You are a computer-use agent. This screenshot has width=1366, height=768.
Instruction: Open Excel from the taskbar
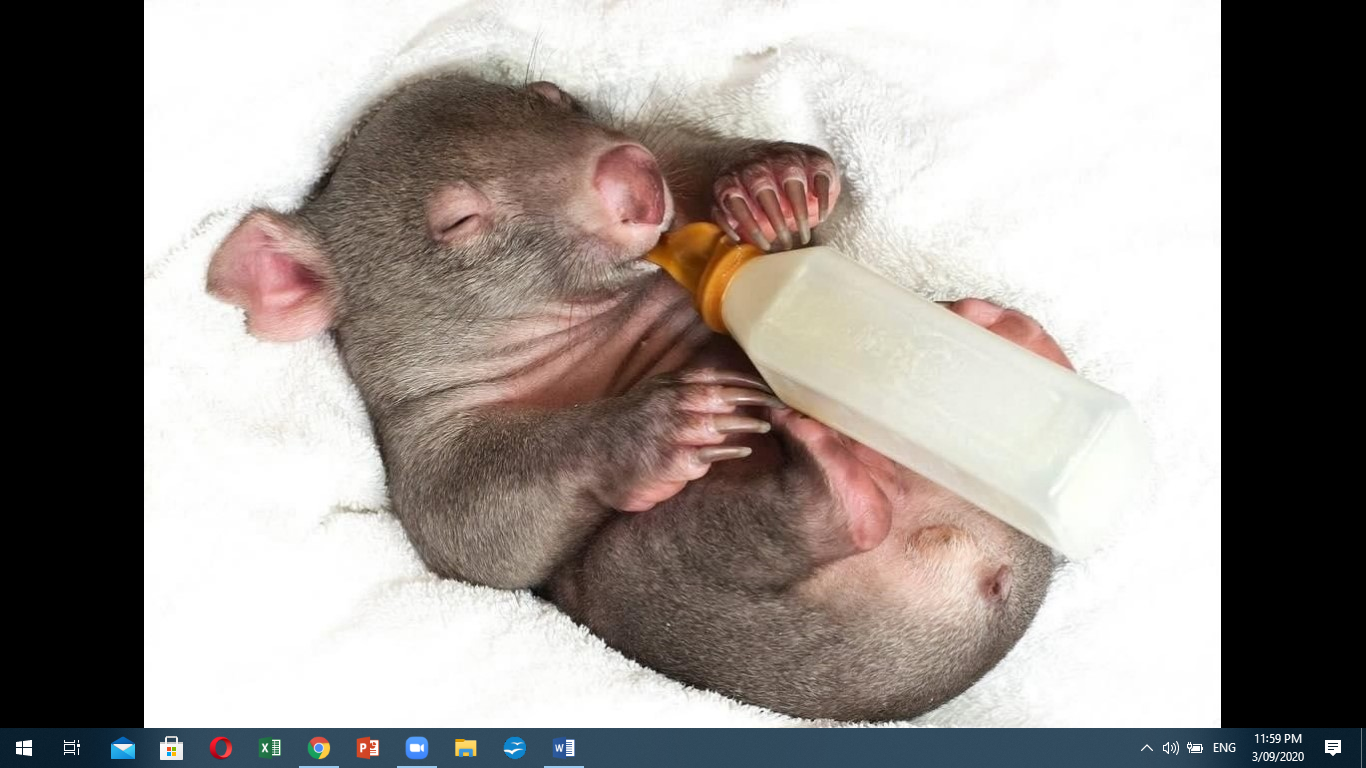point(270,748)
